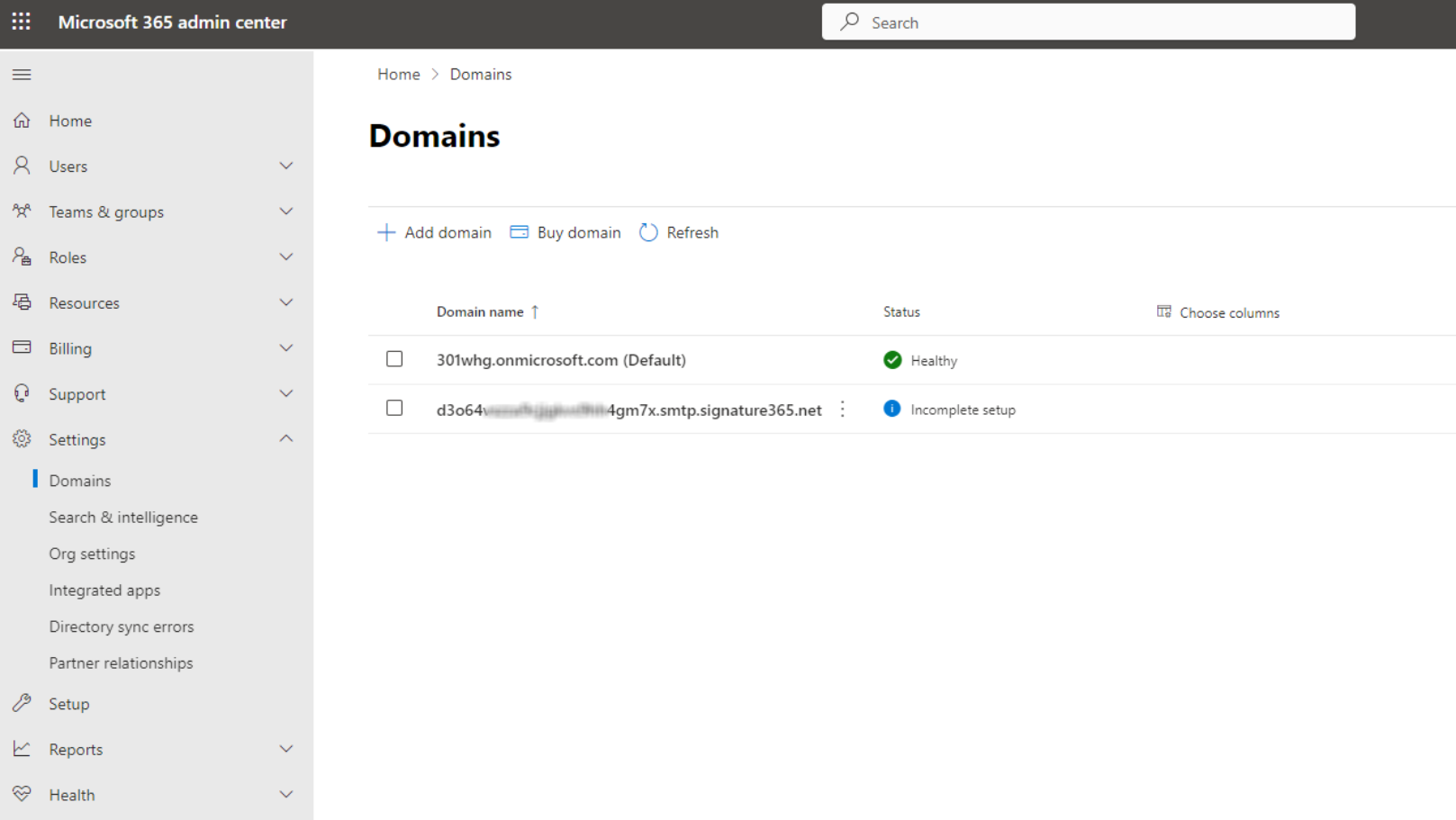
Task: Expand the Support section chevron
Action: tap(286, 393)
